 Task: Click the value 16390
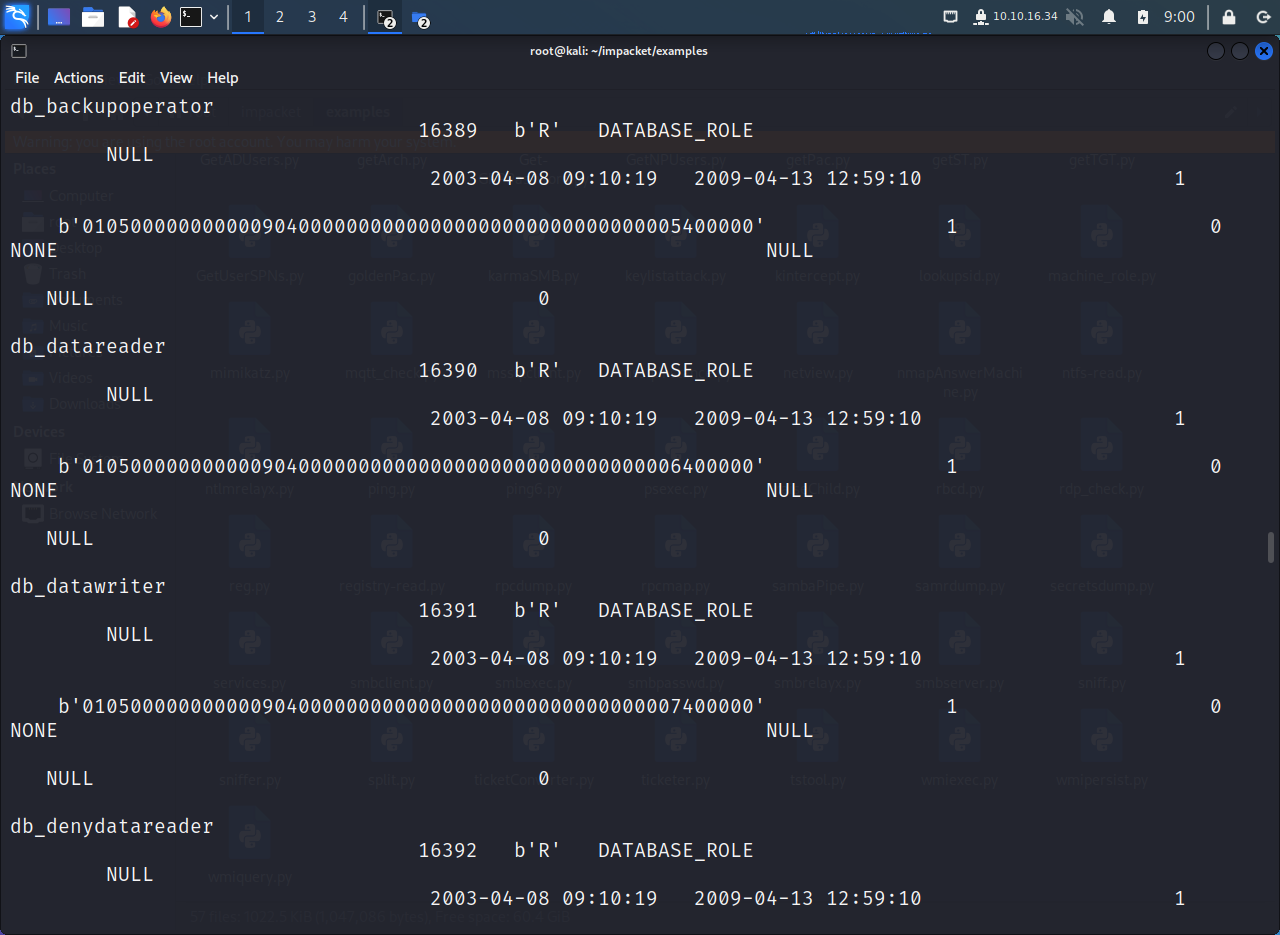pyautogui.click(x=448, y=370)
